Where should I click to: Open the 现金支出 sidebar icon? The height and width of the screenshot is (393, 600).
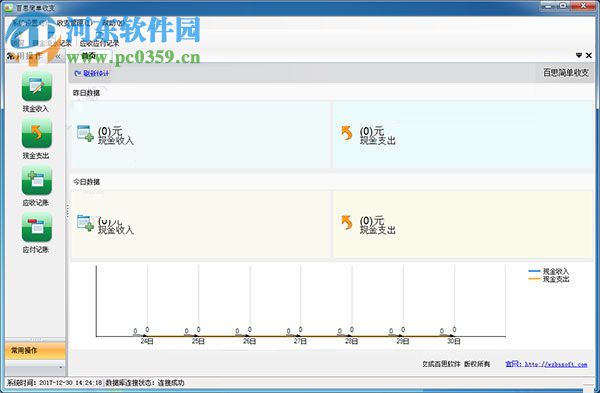[36, 133]
